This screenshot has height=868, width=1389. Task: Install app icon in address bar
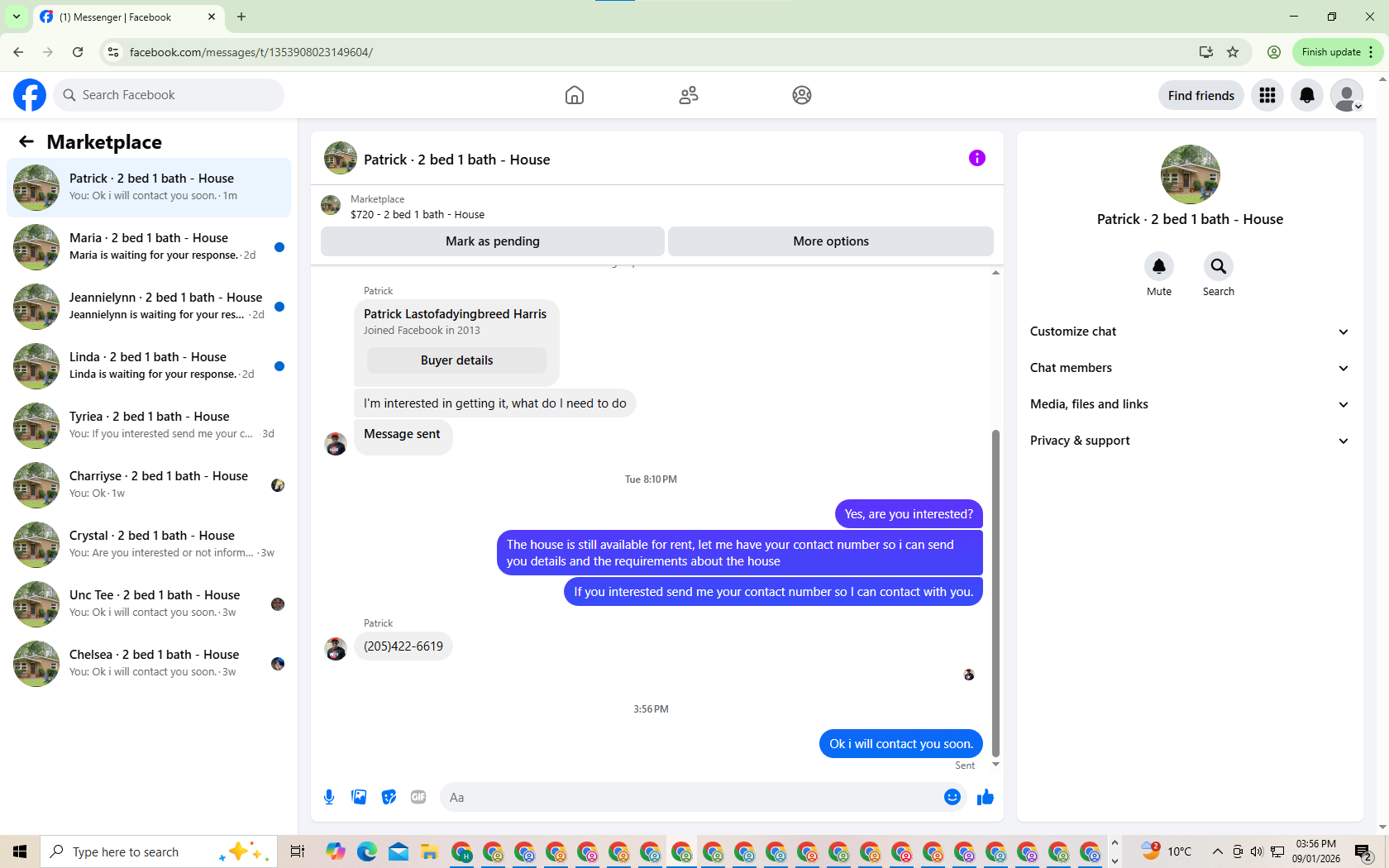1206,52
